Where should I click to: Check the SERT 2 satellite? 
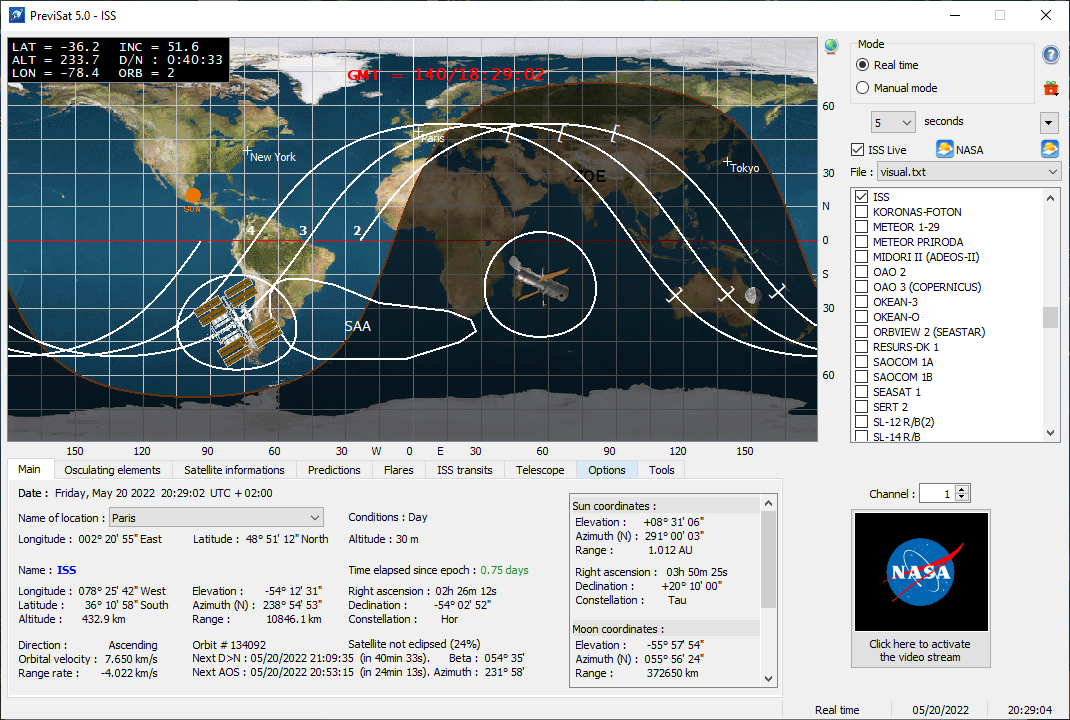pos(861,407)
